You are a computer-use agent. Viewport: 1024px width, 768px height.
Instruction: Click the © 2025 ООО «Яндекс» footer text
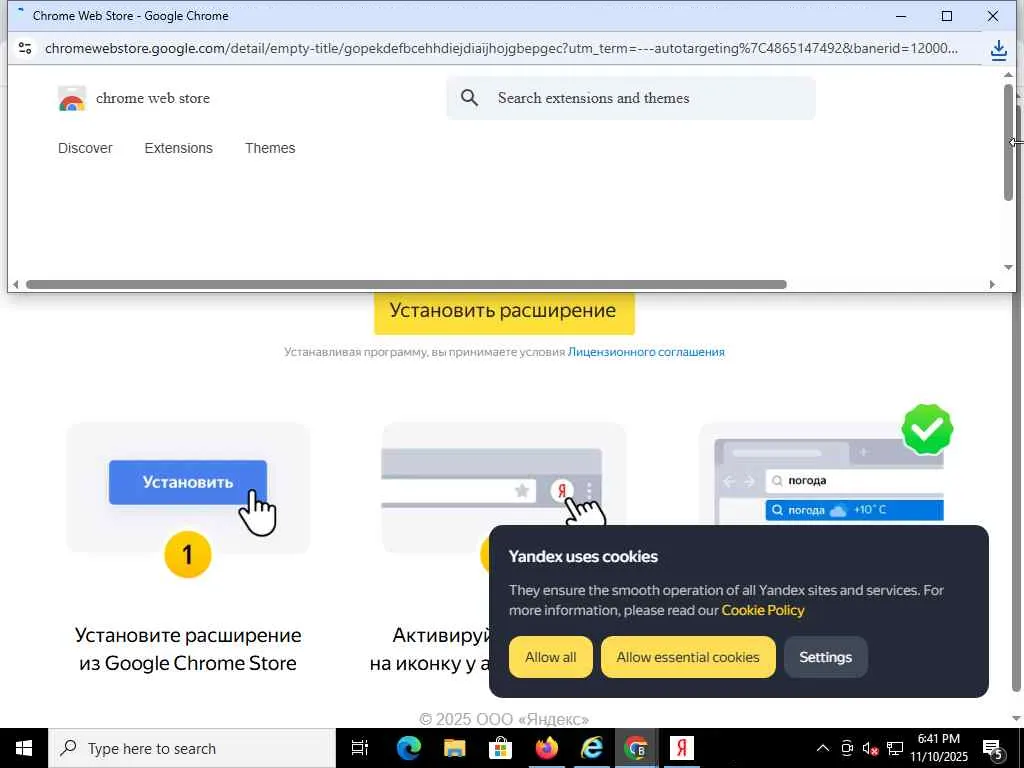[504, 719]
